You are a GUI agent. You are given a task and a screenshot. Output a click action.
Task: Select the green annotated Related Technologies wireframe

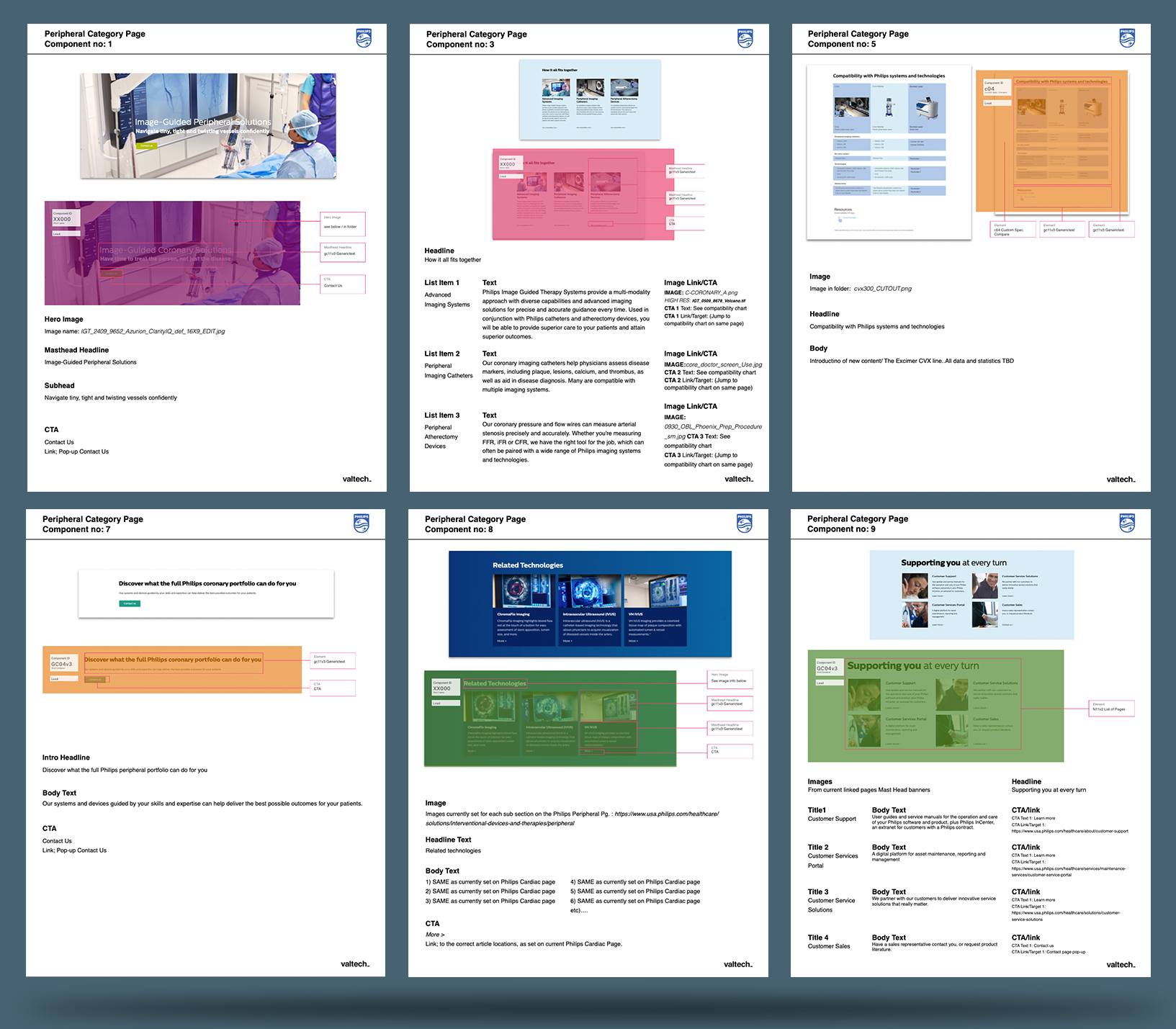pyautogui.click(x=550, y=719)
